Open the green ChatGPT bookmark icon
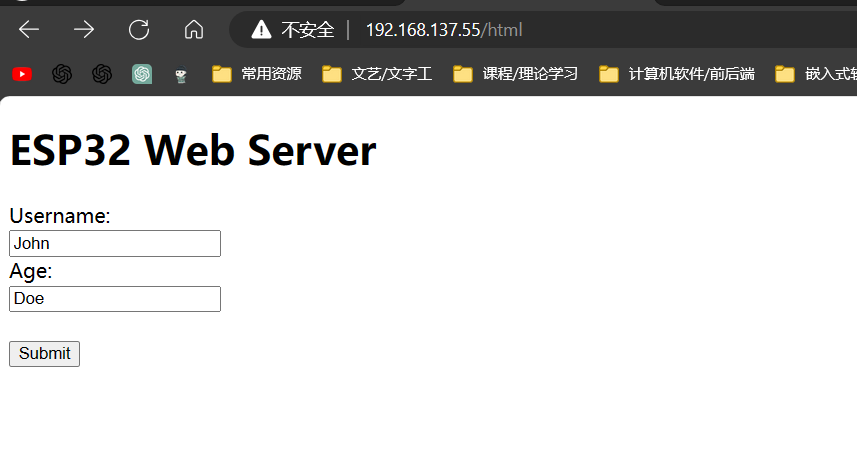857x467 pixels. click(x=142, y=74)
